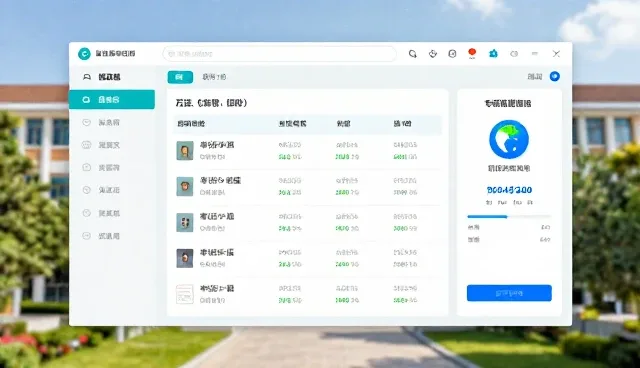Switch to the gray tab beside the teal tab

(214, 77)
